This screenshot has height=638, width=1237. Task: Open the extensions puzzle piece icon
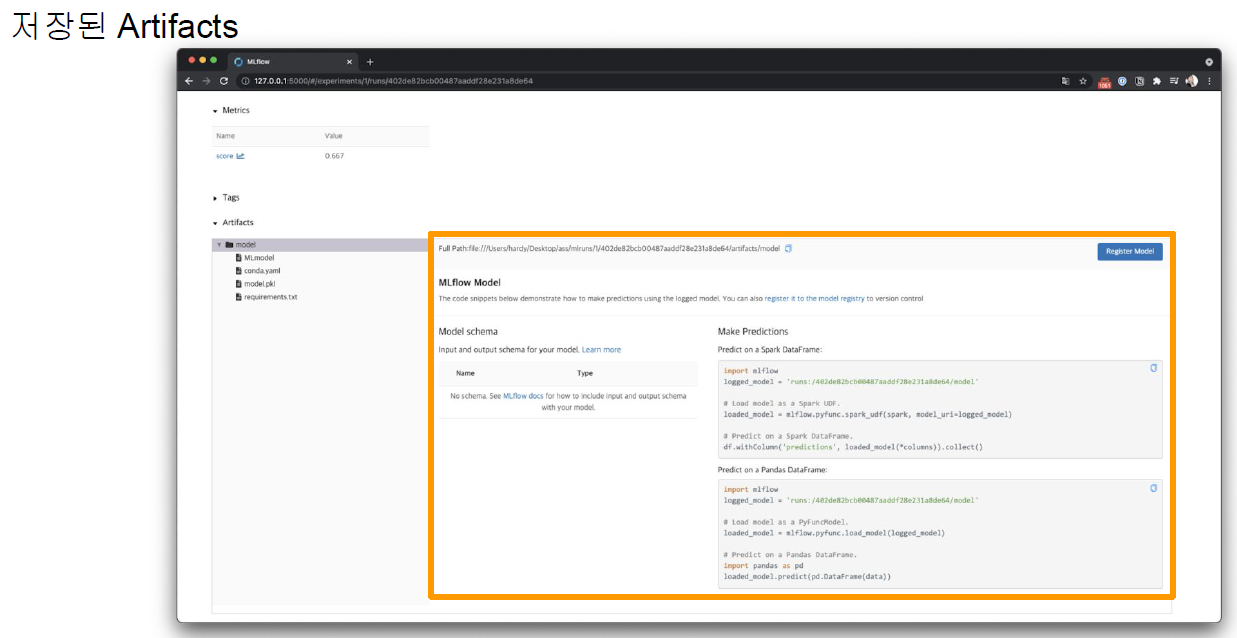(1156, 81)
